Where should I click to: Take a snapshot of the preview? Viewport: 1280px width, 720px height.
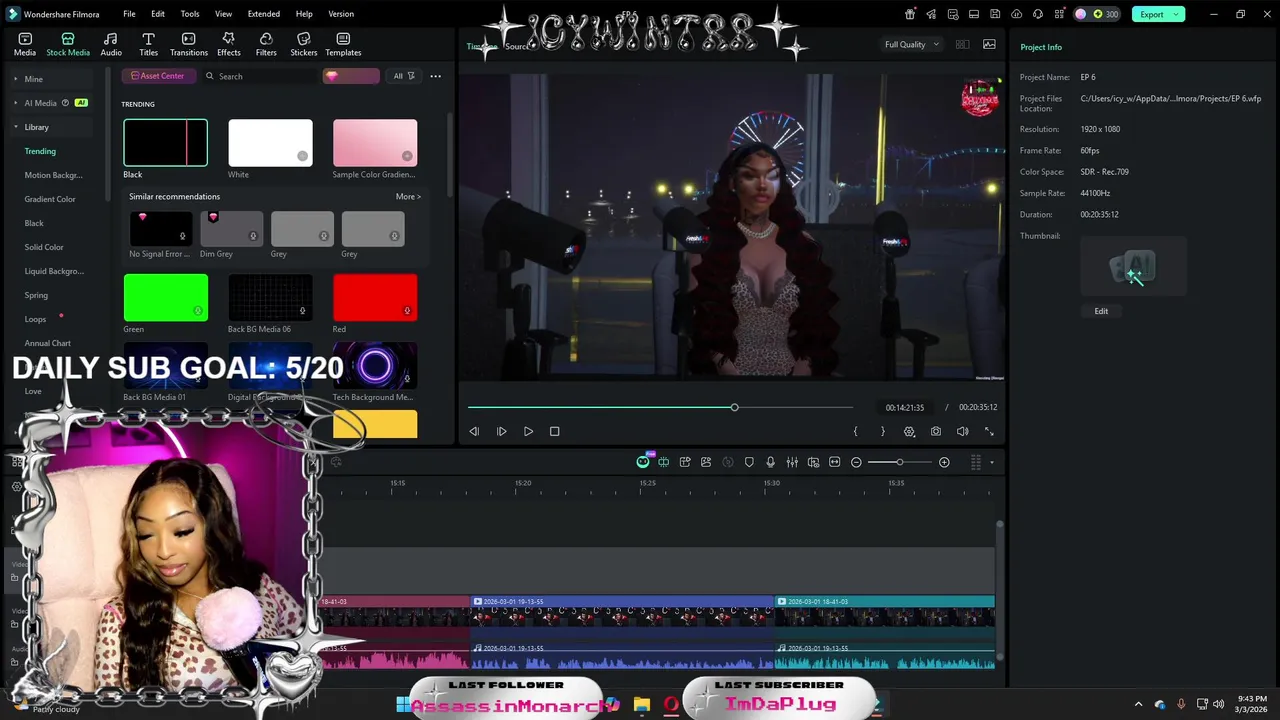(x=935, y=431)
